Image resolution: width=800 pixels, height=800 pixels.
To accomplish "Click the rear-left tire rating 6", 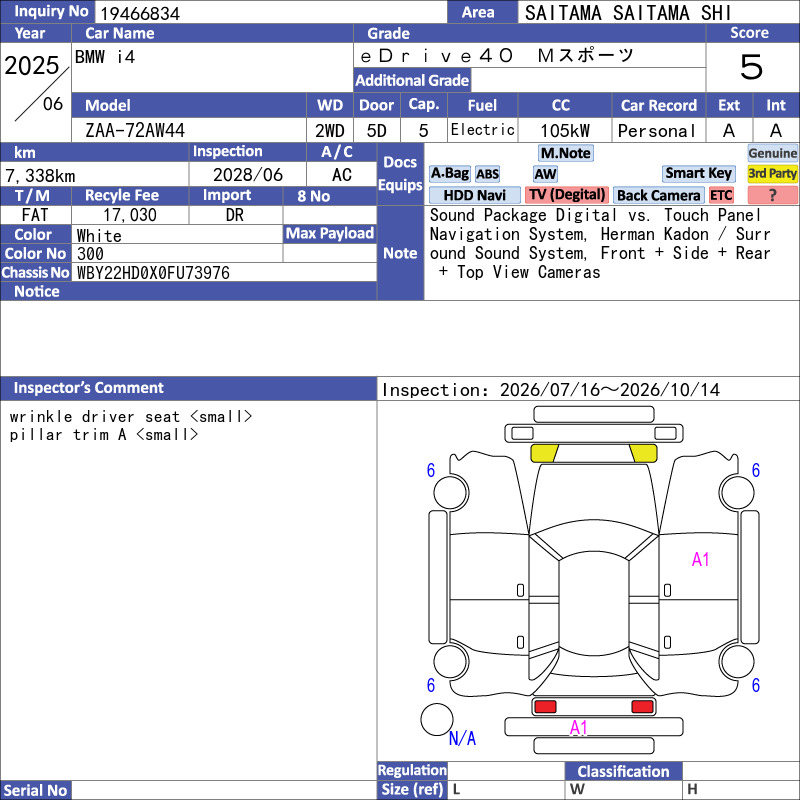I will tap(431, 685).
